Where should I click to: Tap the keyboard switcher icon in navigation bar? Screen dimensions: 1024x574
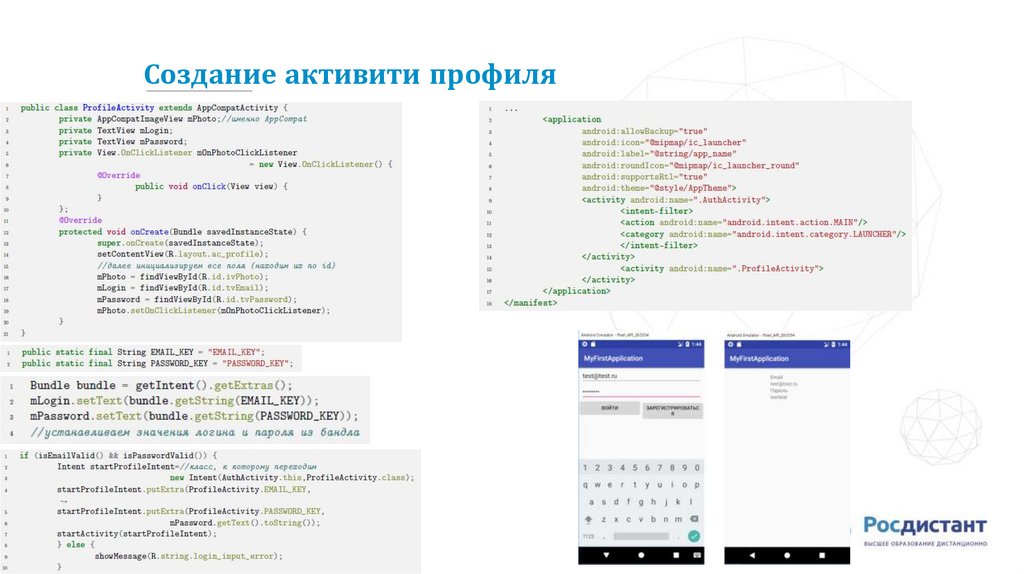coord(696,554)
